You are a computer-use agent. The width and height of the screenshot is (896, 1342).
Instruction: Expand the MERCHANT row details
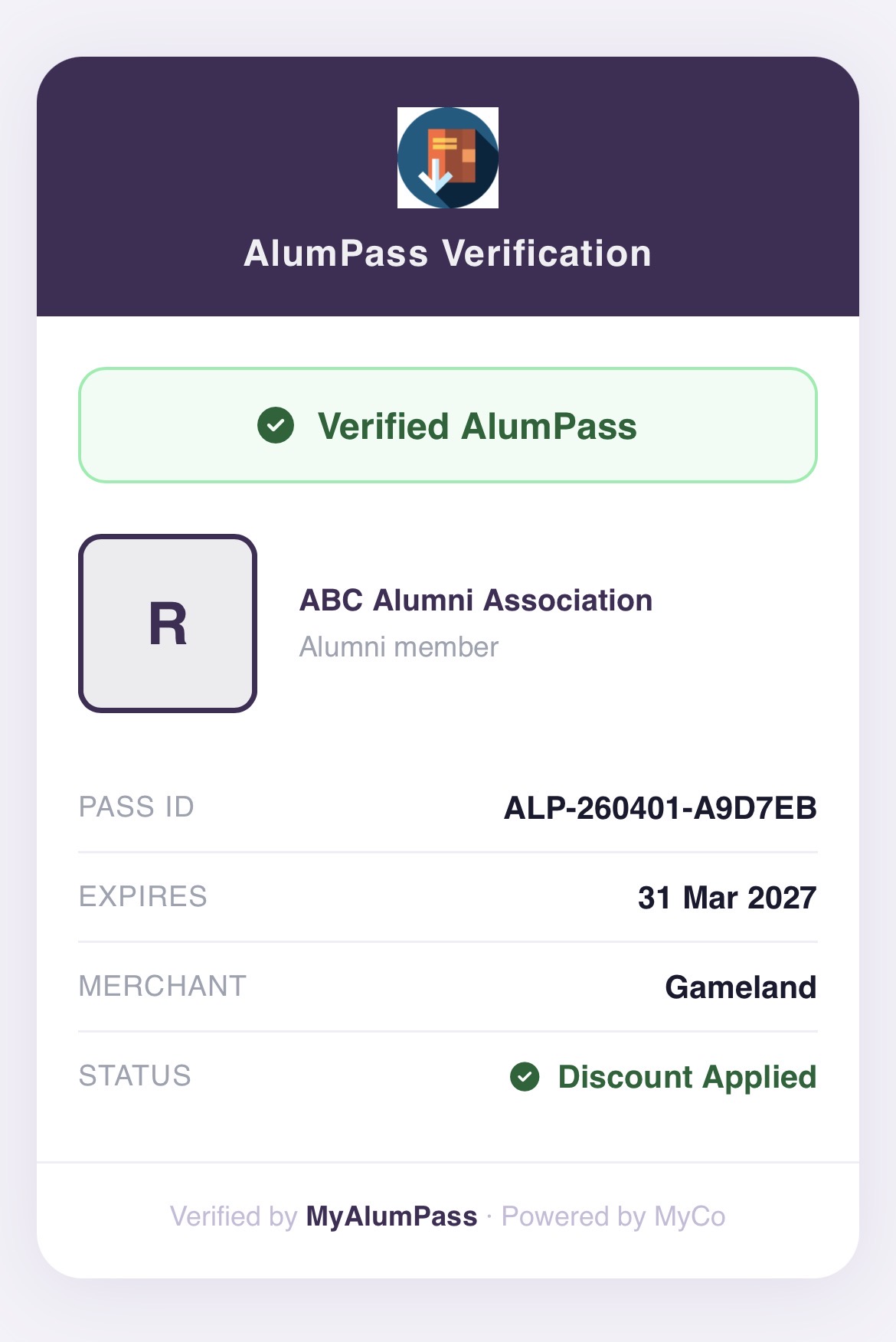click(448, 987)
